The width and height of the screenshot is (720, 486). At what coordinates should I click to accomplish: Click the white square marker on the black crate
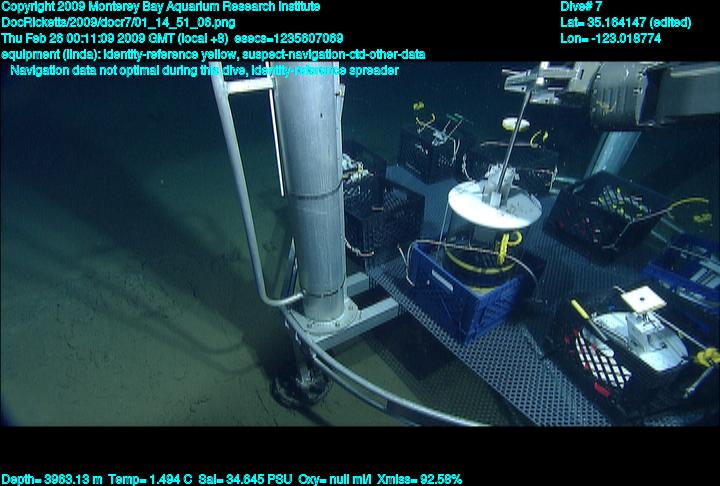(x=638, y=299)
